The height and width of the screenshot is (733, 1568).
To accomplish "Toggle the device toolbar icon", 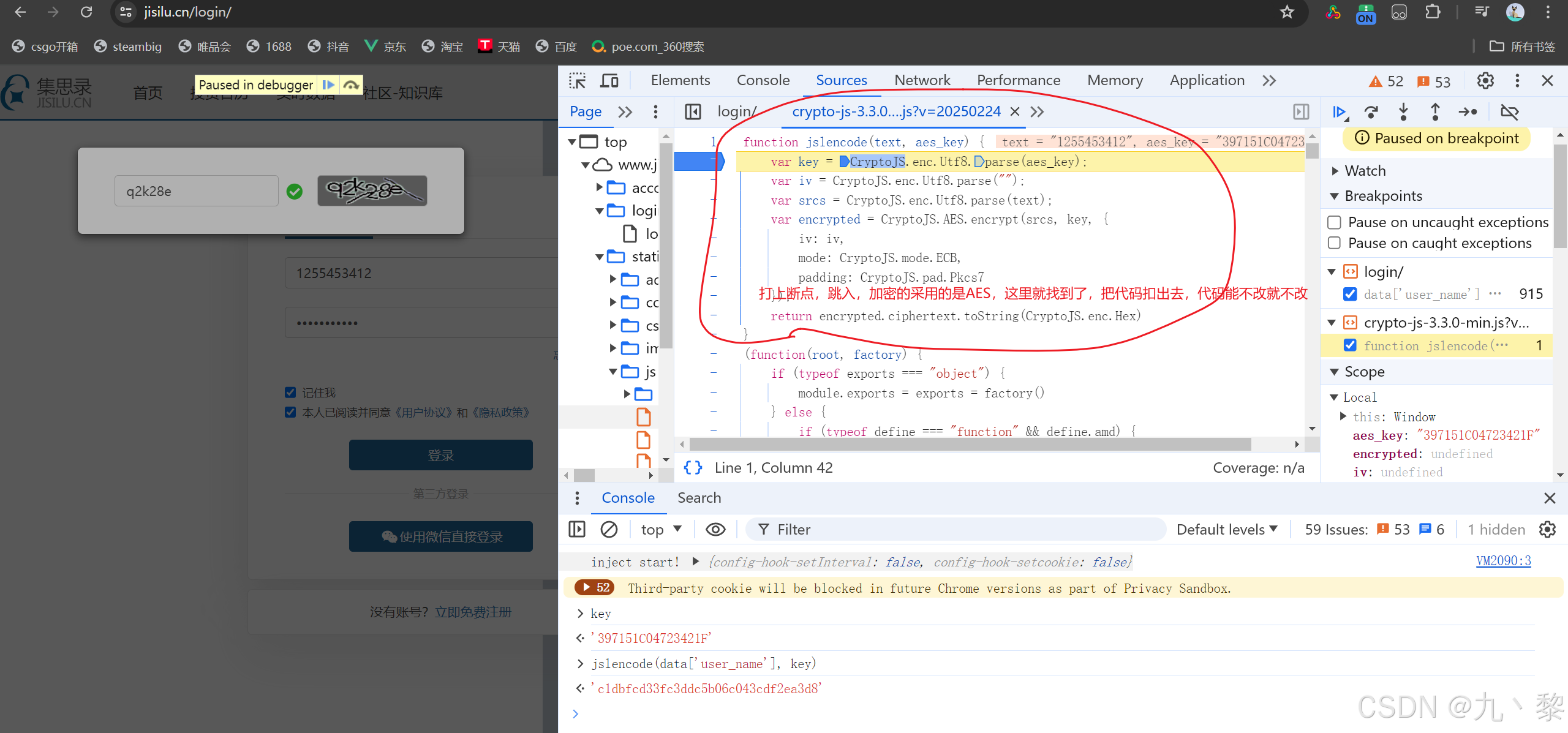I will (609, 81).
